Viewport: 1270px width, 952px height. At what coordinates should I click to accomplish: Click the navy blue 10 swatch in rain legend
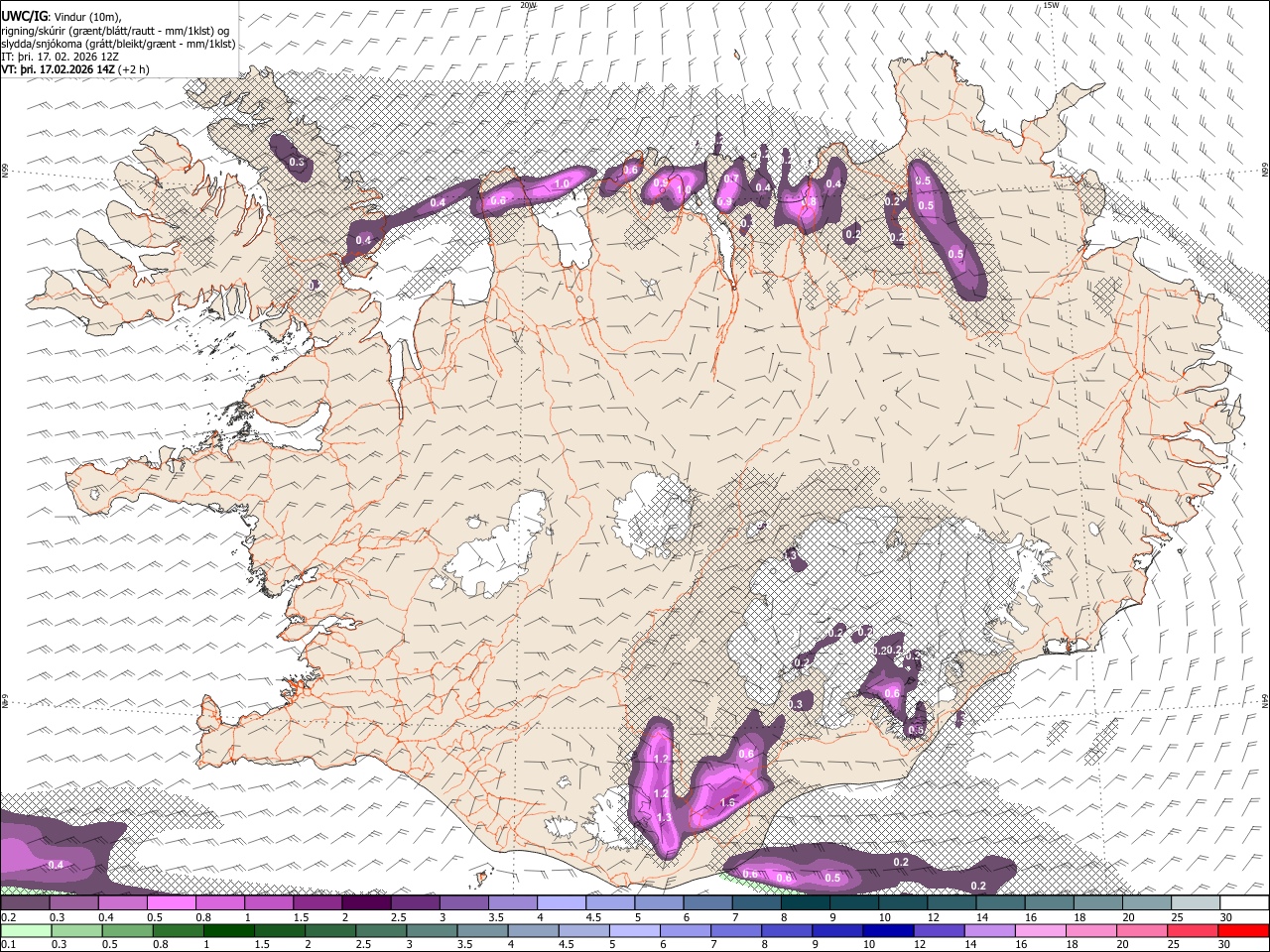(x=888, y=930)
